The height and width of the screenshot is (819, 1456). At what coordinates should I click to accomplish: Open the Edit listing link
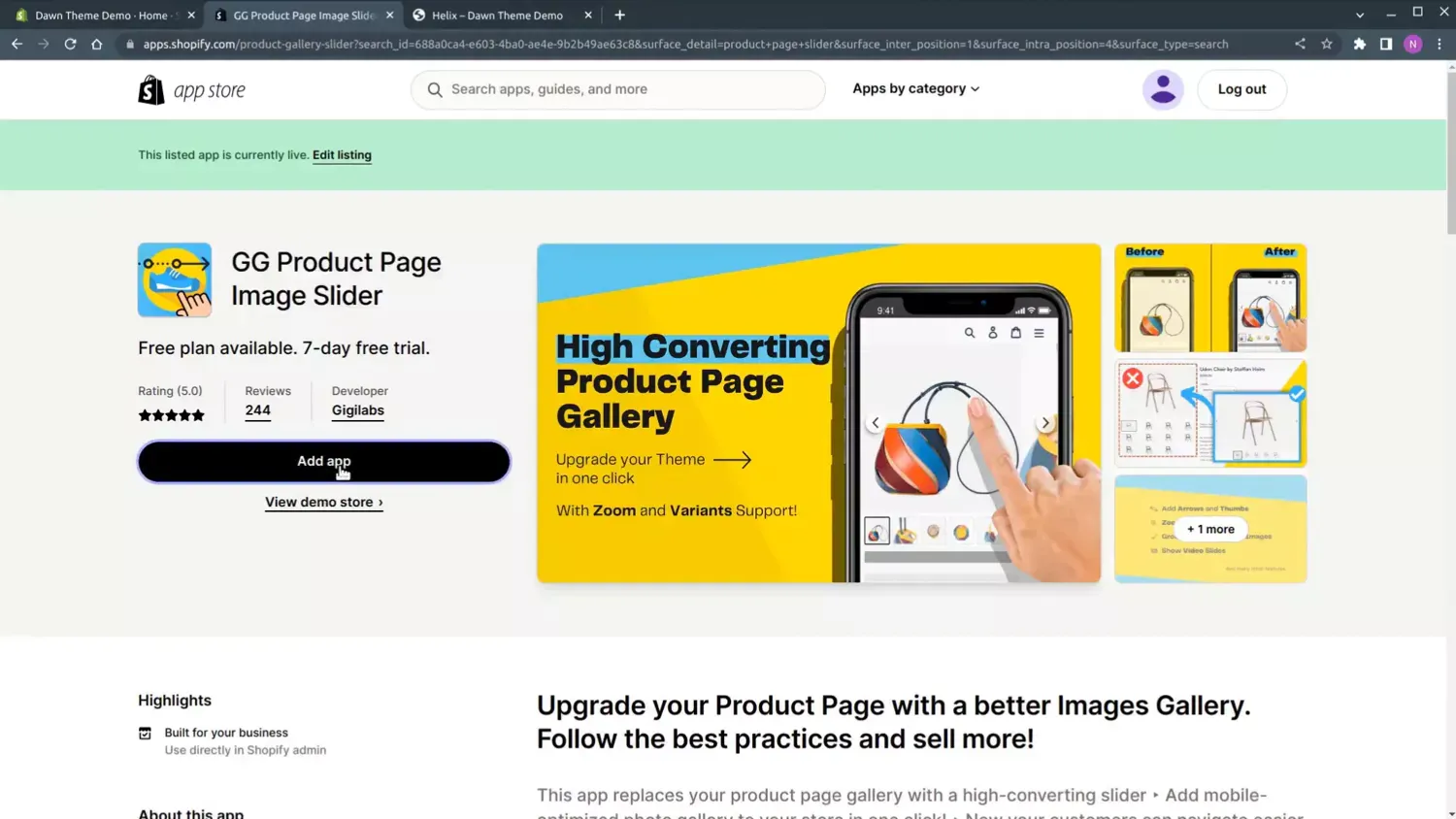coord(342,155)
